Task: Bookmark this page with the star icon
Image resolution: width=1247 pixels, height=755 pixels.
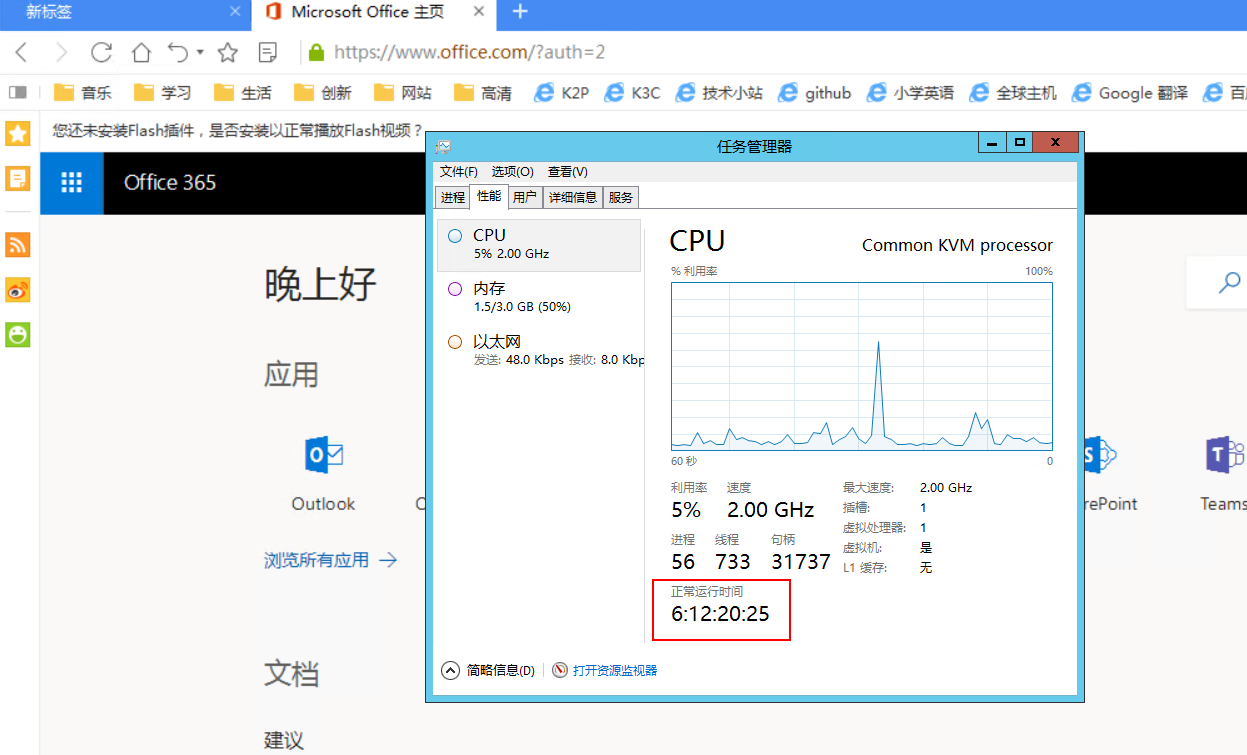Action: tap(228, 52)
